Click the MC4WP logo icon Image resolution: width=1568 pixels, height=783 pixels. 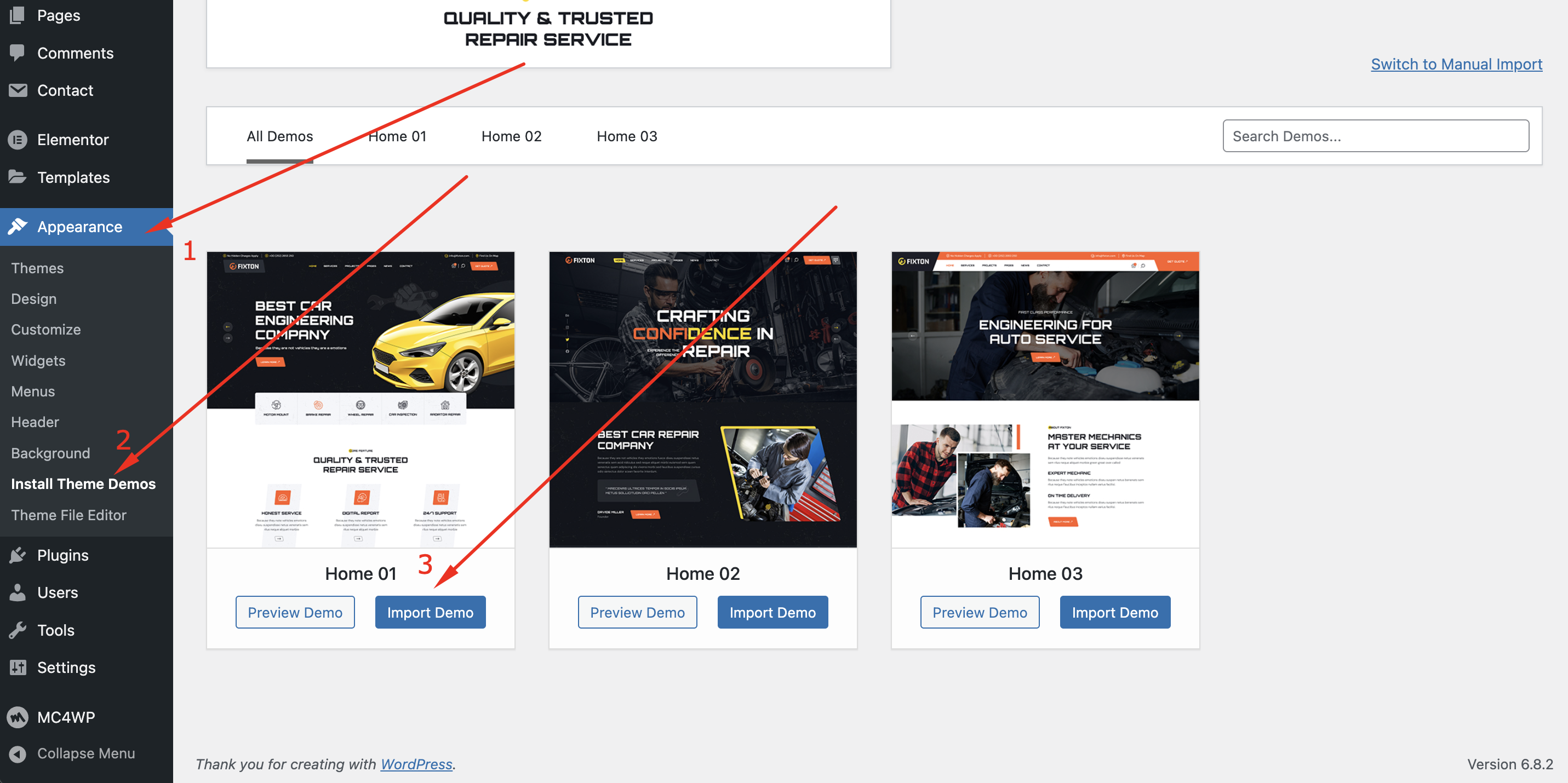18,717
